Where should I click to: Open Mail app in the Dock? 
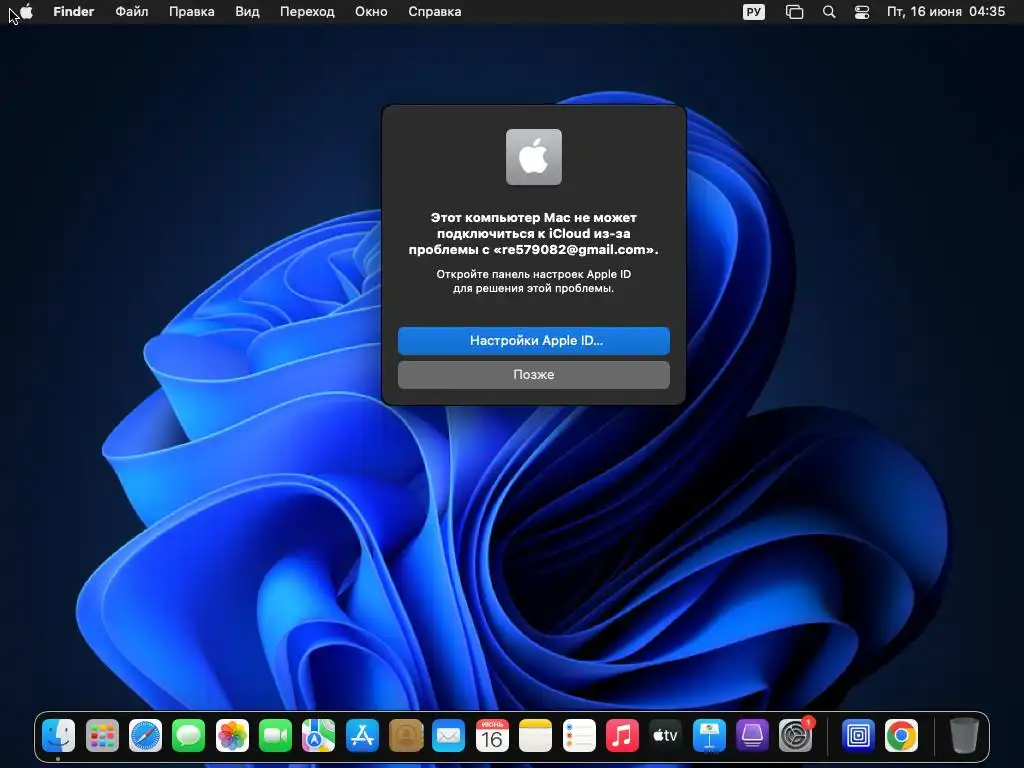(x=449, y=735)
